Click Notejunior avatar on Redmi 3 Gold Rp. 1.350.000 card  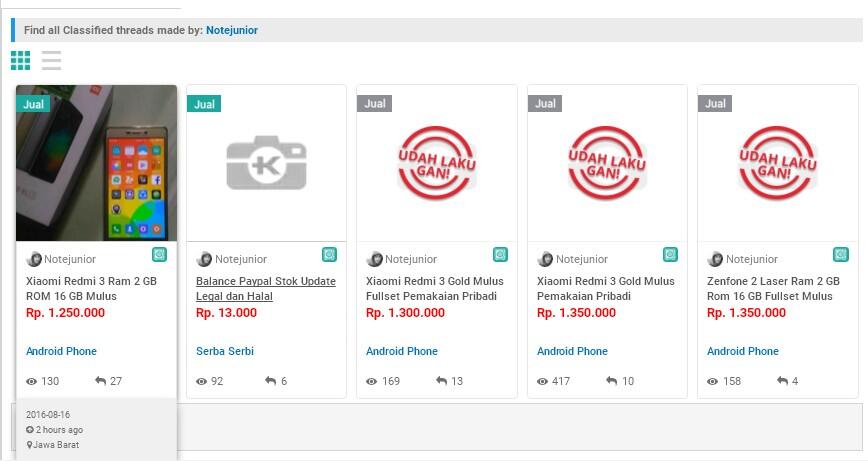click(545, 259)
